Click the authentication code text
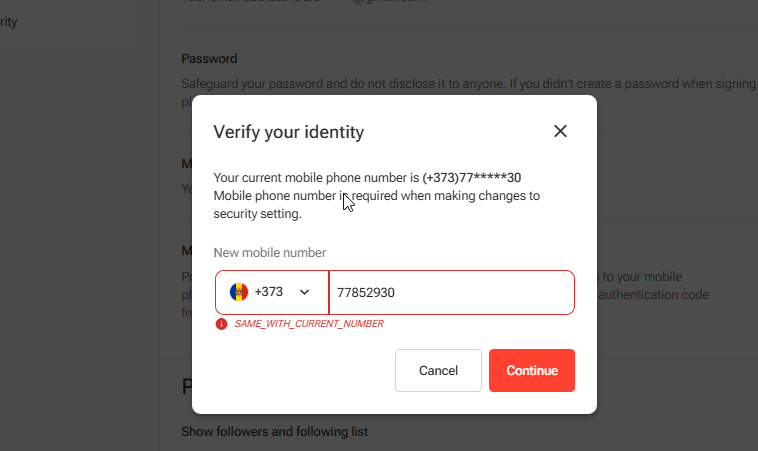The width and height of the screenshot is (758, 451). pos(654,294)
